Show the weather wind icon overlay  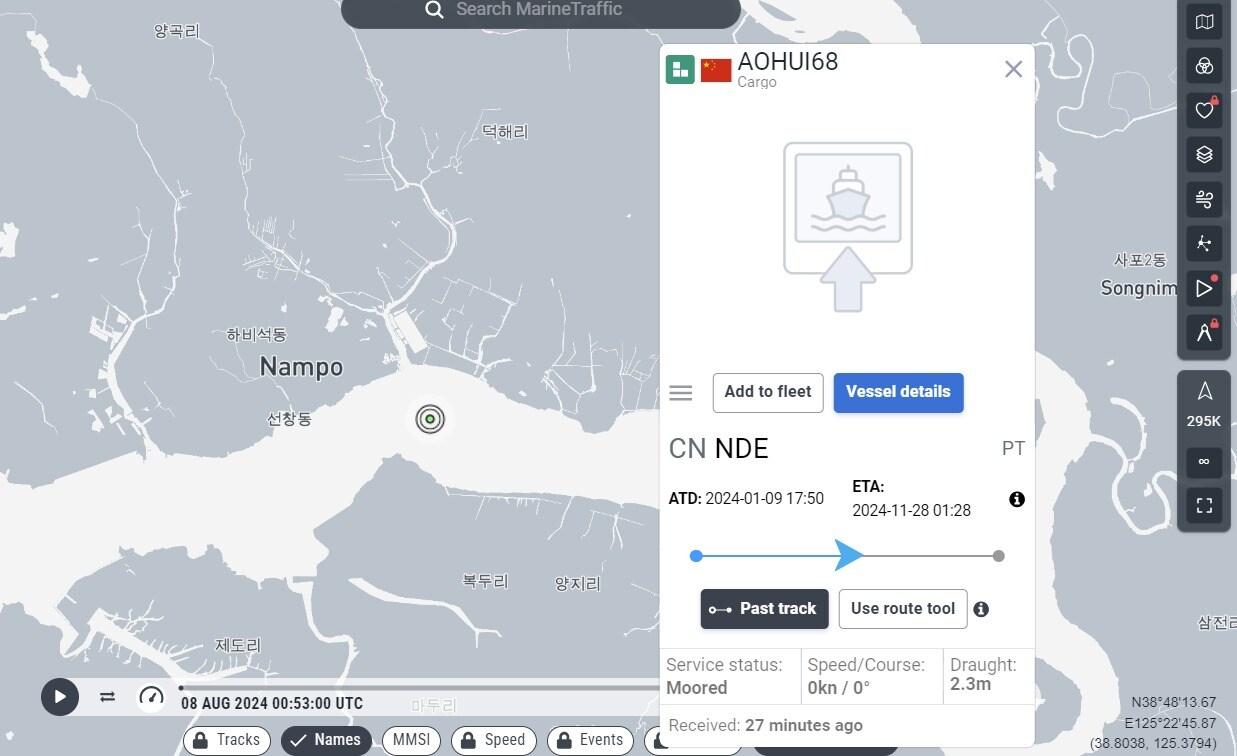1204,199
